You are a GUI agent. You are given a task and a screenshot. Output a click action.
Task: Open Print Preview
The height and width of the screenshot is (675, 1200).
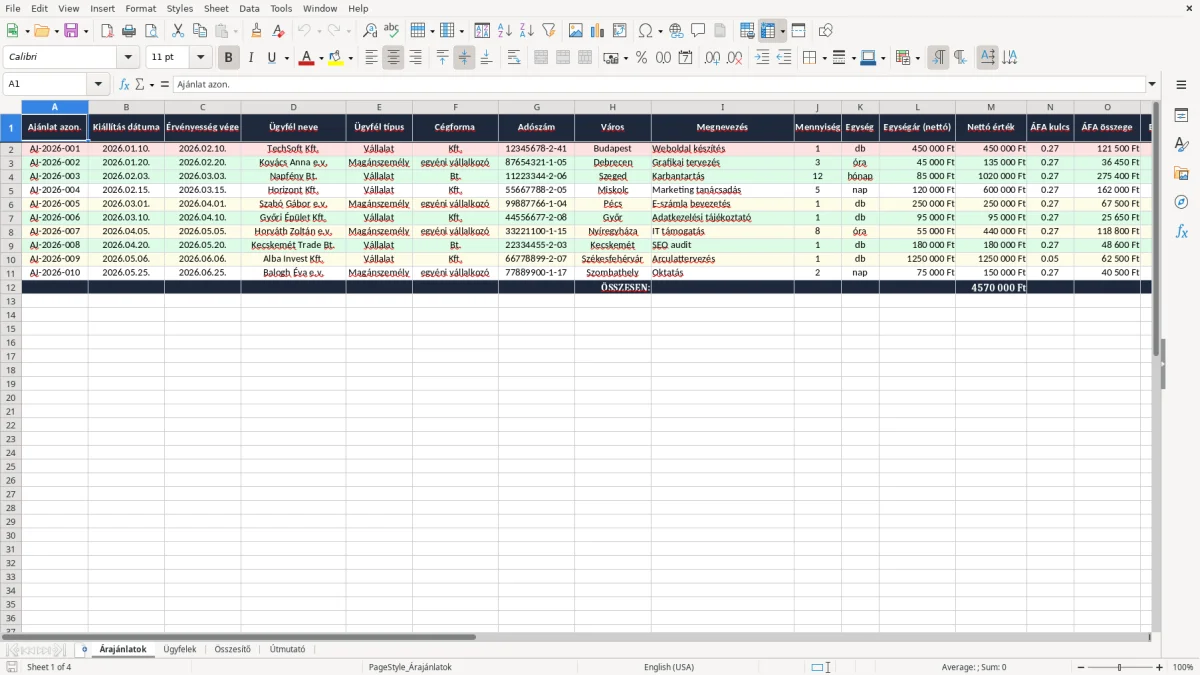pos(151,31)
